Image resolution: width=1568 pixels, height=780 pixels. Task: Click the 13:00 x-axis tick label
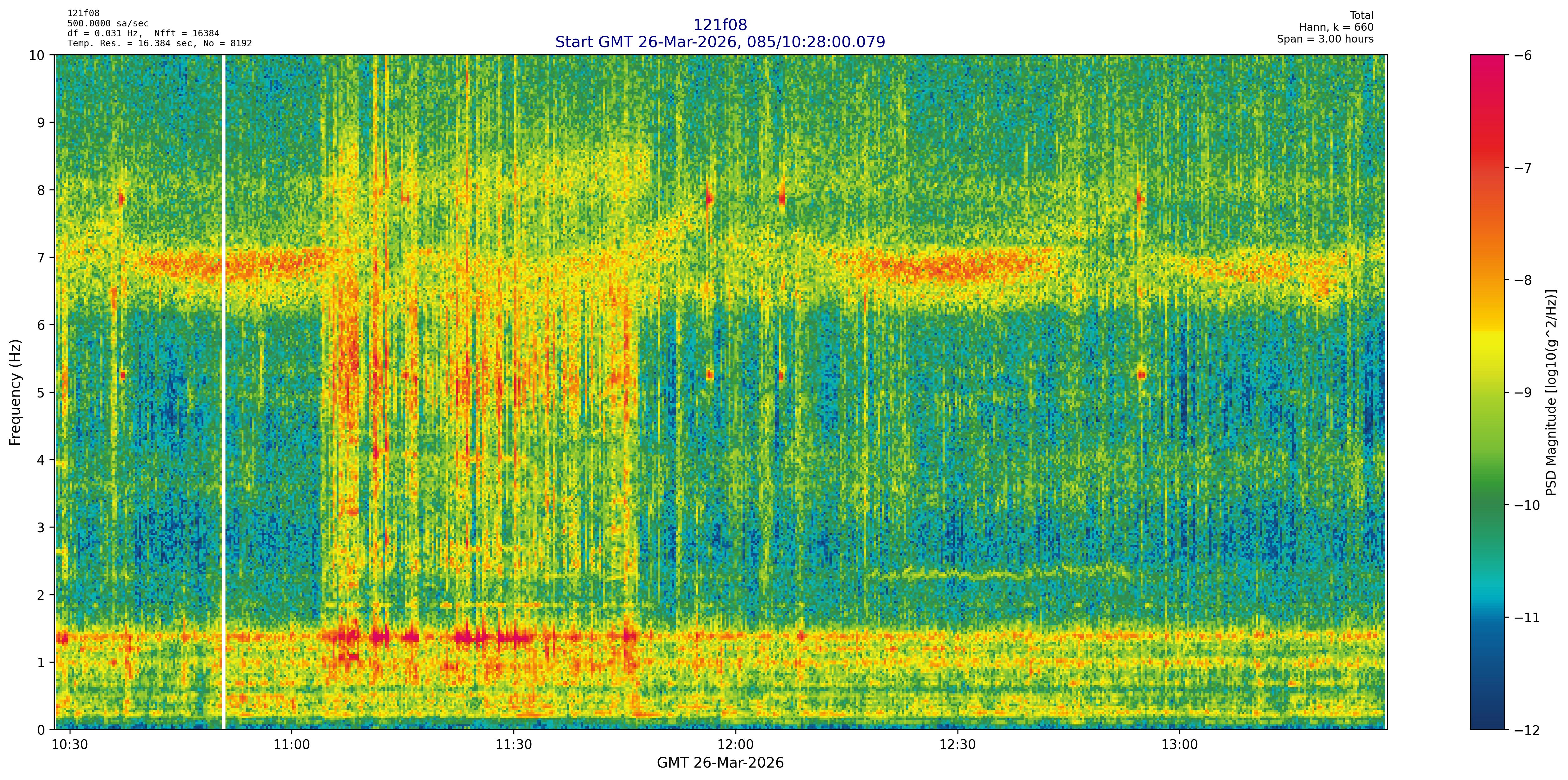1180,745
